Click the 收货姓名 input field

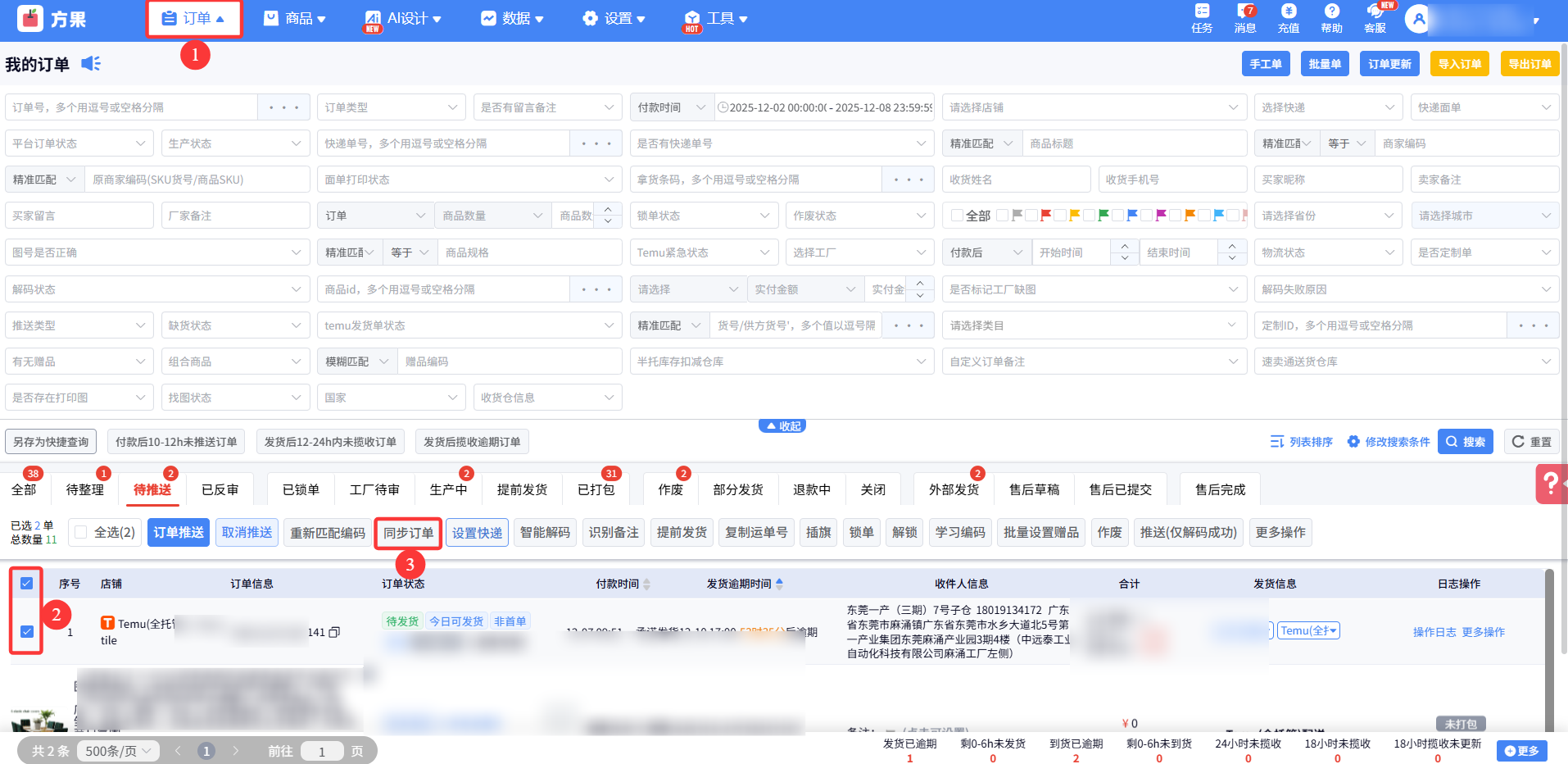[x=1016, y=180]
